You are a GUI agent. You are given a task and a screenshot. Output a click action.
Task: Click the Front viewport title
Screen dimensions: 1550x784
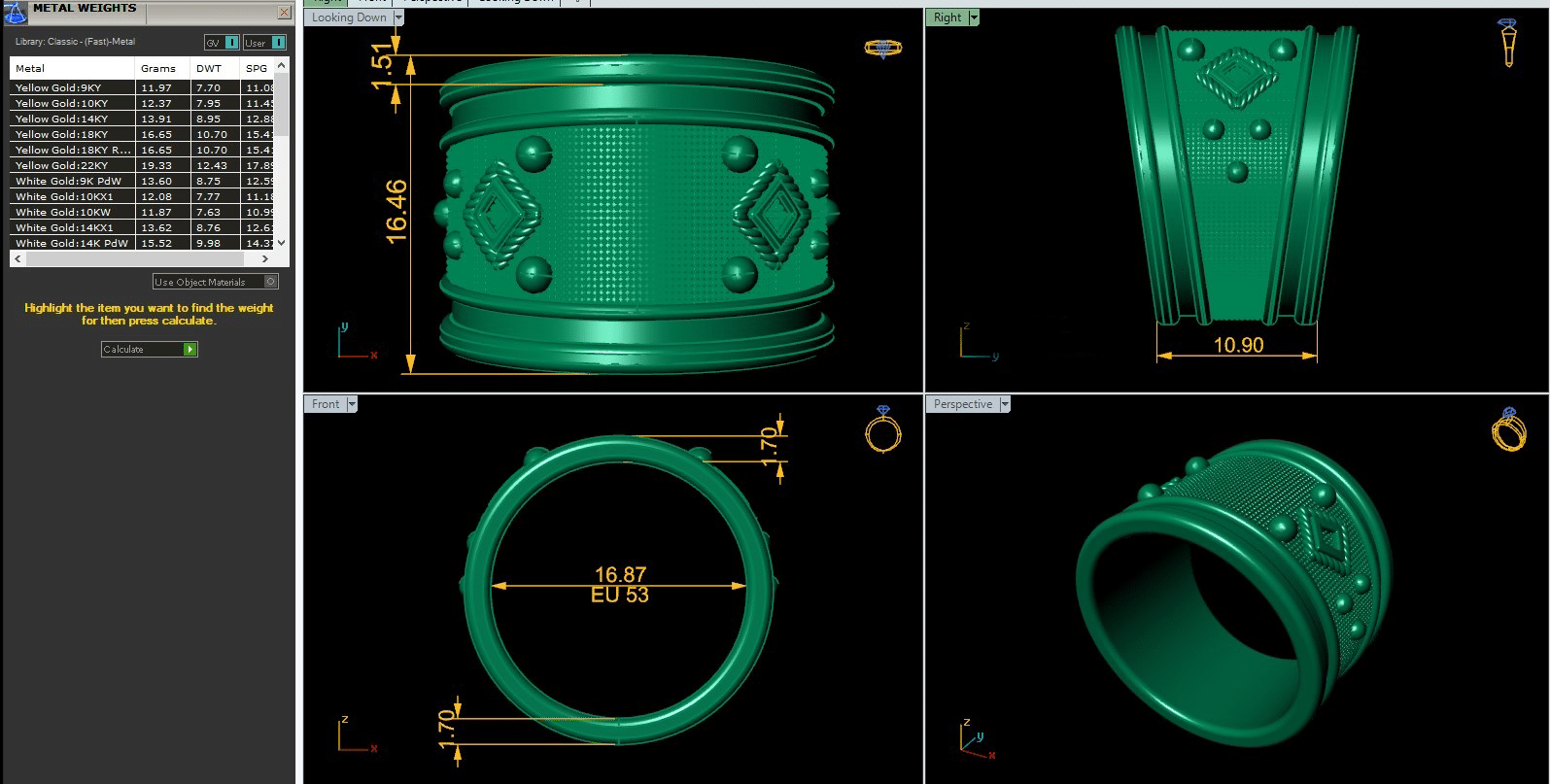(326, 404)
